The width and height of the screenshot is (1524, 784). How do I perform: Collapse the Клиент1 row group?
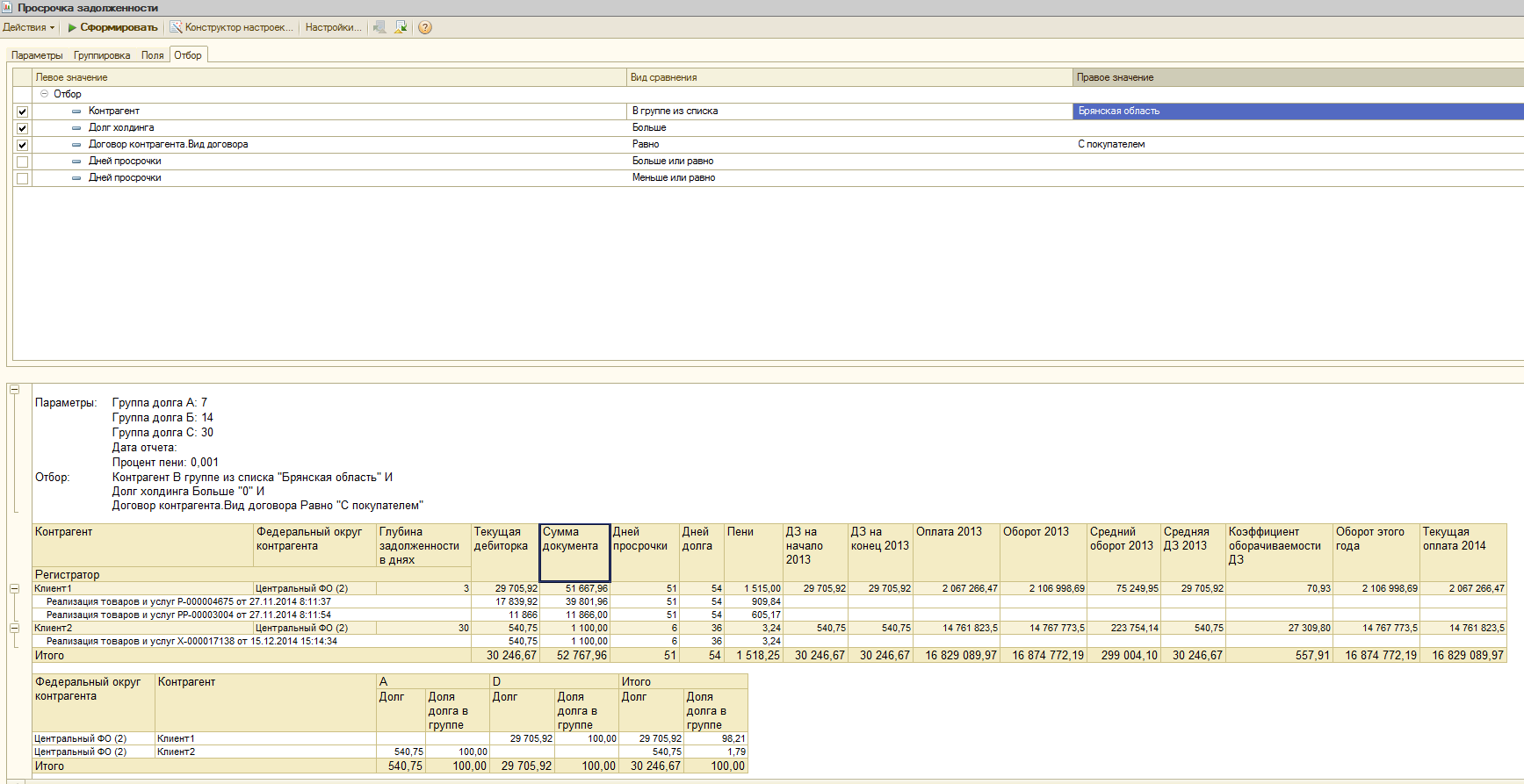(x=14, y=588)
